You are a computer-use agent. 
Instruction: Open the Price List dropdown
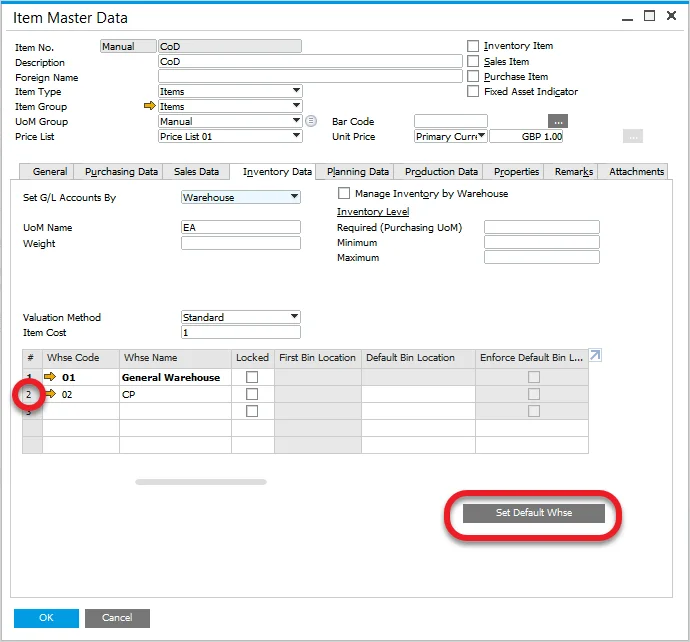[x=296, y=137]
